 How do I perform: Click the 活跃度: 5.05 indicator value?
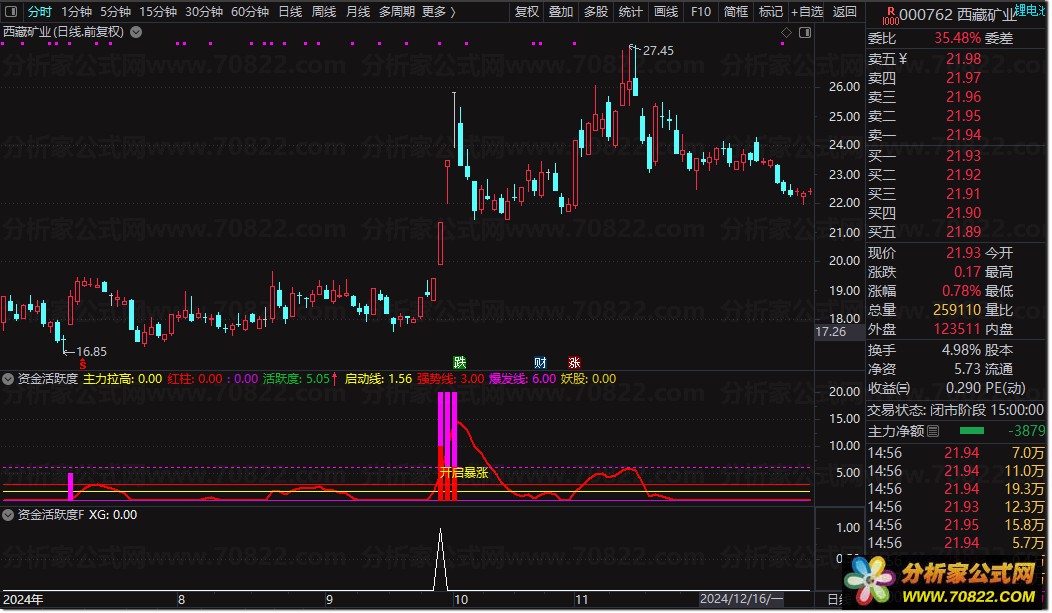tap(296, 379)
